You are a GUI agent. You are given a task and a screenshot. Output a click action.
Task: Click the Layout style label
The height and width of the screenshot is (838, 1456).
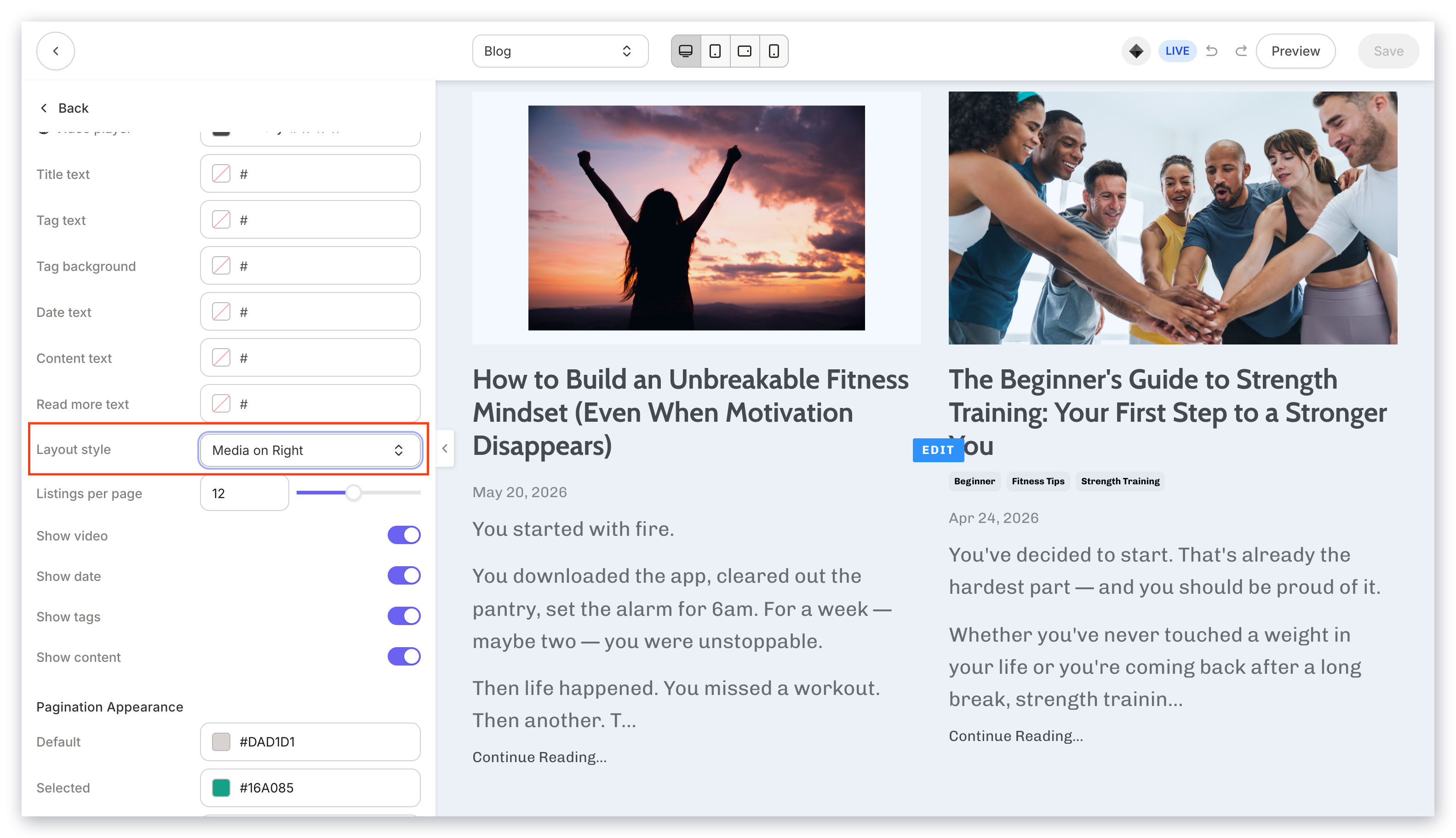click(x=73, y=449)
